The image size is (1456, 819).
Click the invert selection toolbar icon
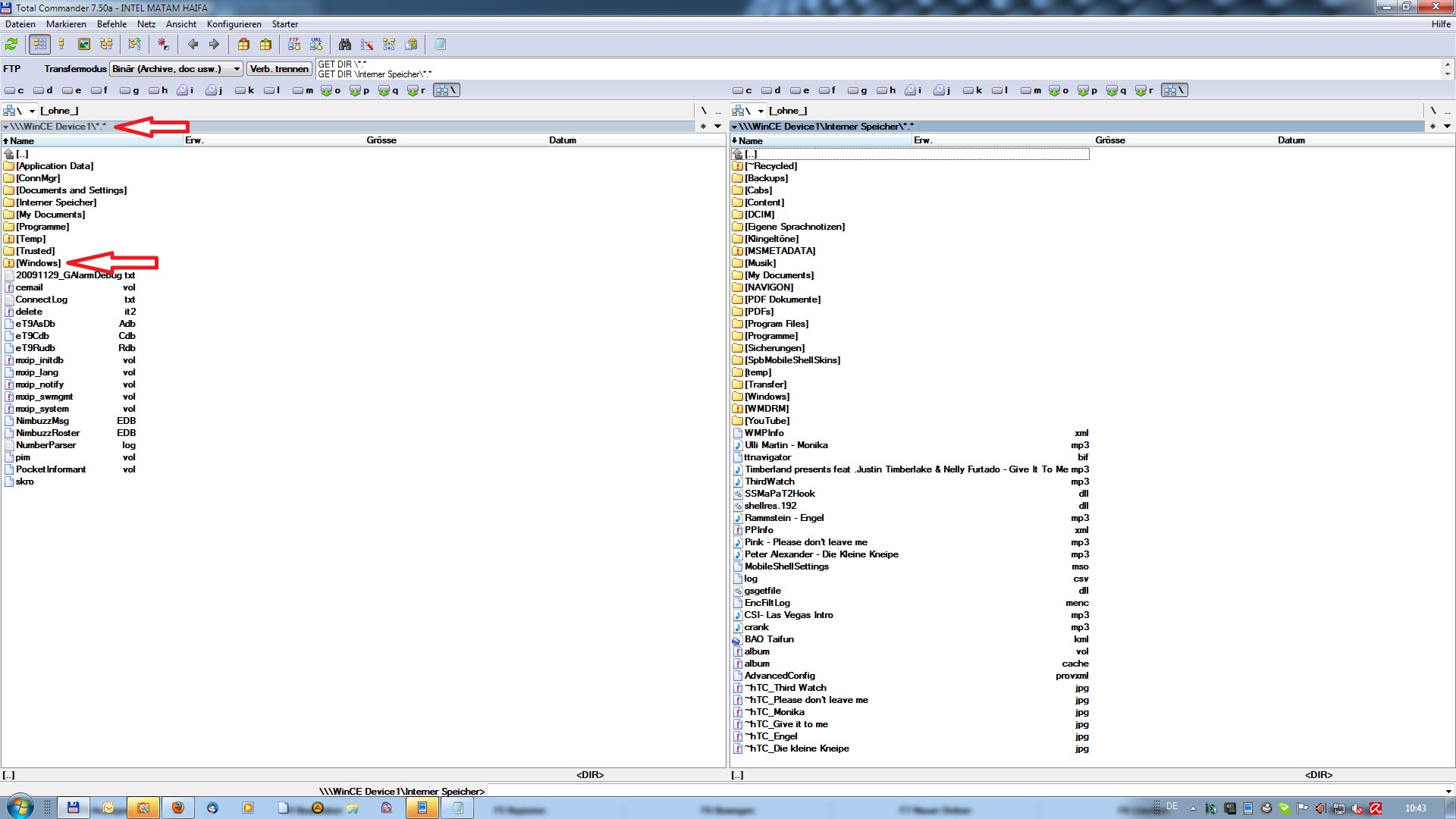(x=134, y=44)
